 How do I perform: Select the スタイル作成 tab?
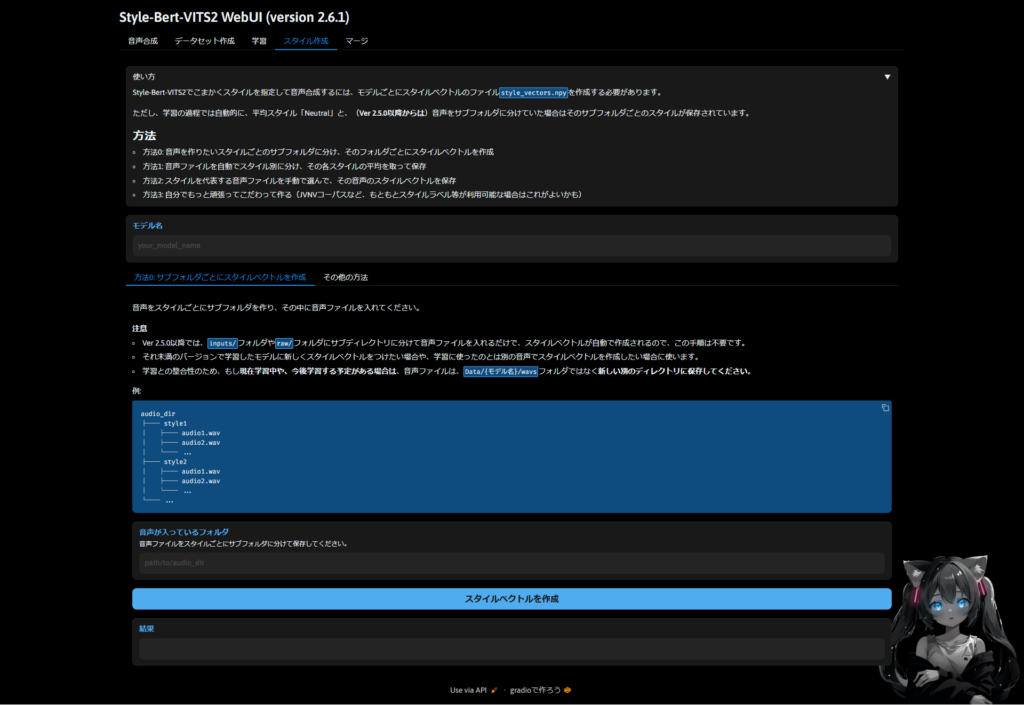click(x=306, y=40)
